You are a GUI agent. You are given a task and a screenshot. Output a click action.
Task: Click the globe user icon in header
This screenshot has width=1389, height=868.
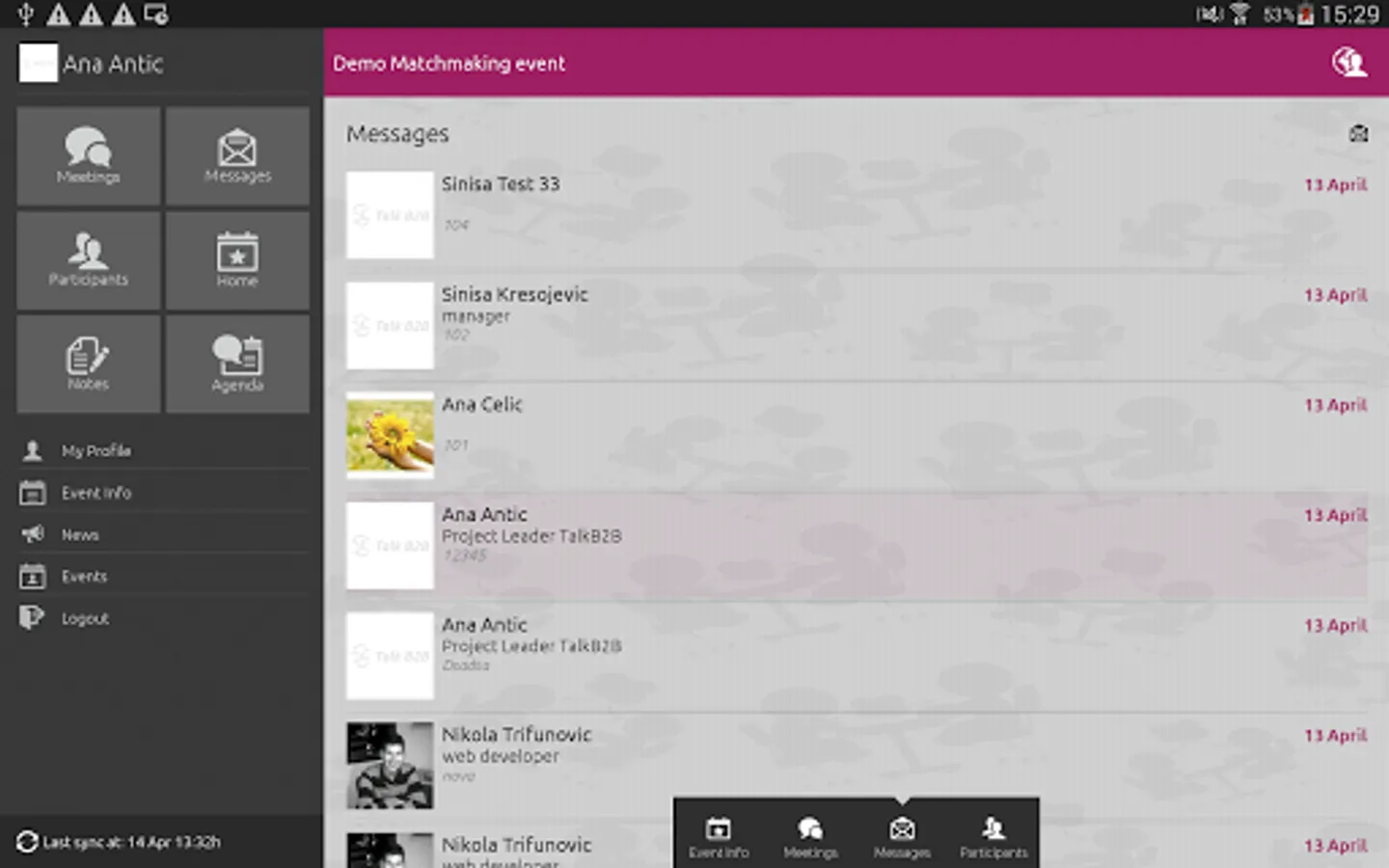click(x=1349, y=63)
